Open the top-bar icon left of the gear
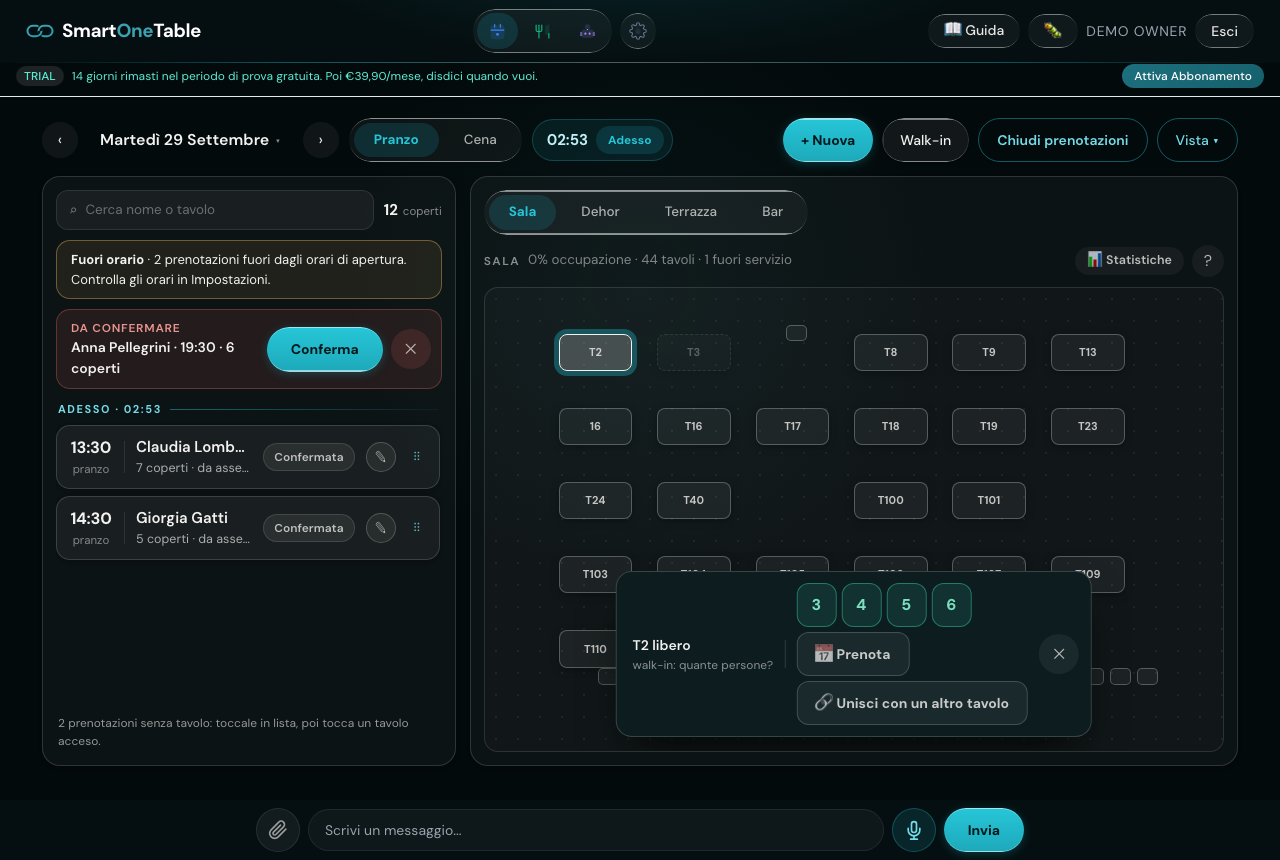This screenshot has height=860, width=1280. (587, 31)
